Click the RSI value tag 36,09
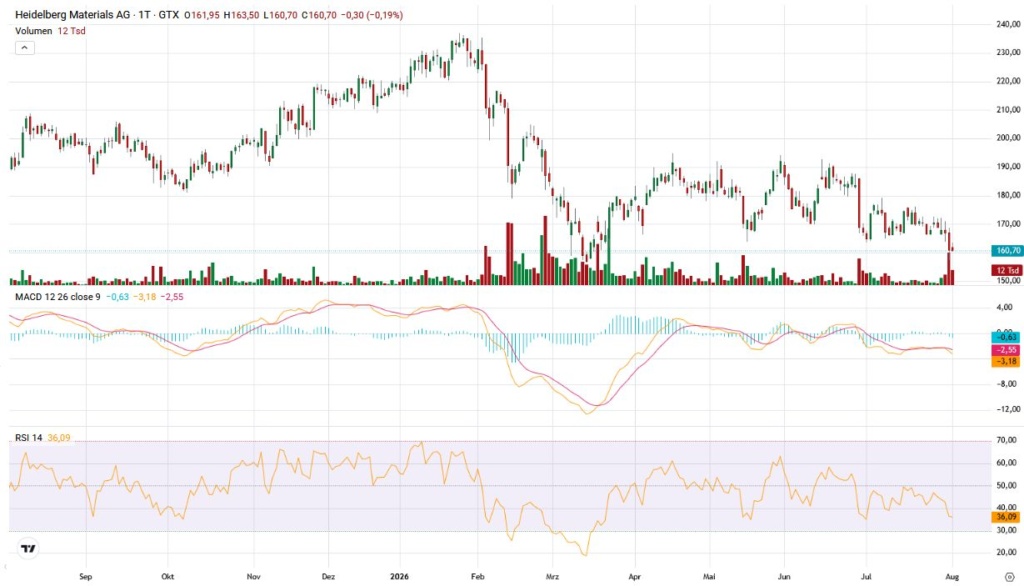The image size is (1024, 586). 1006,517
